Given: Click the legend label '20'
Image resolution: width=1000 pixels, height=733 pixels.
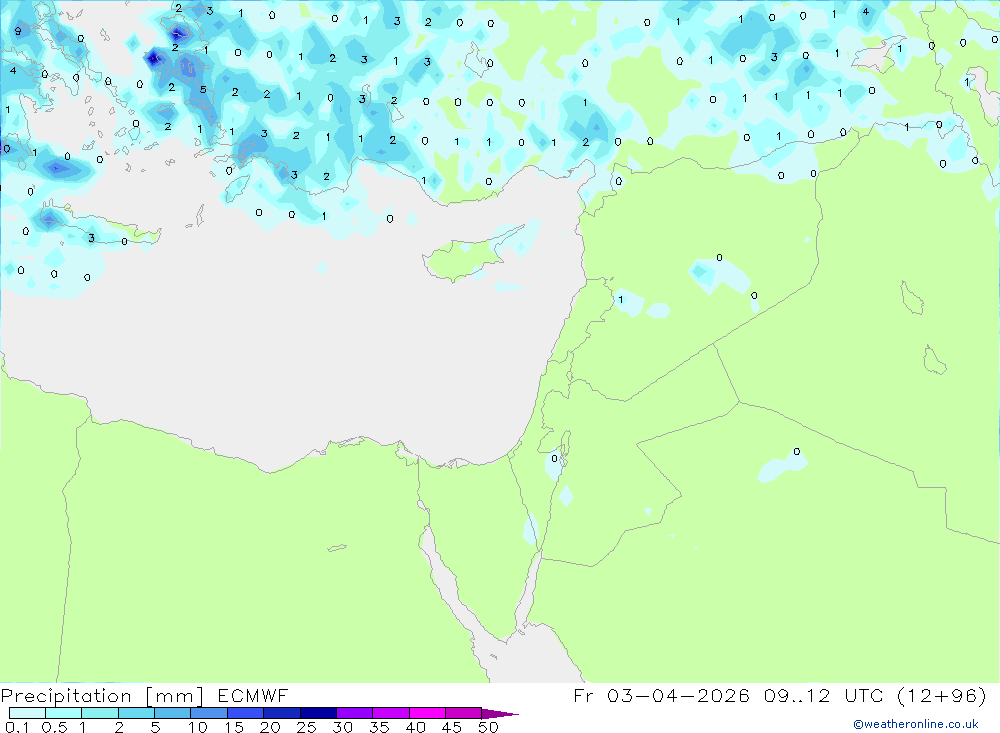Looking at the screenshot, I should click(x=270, y=727).
